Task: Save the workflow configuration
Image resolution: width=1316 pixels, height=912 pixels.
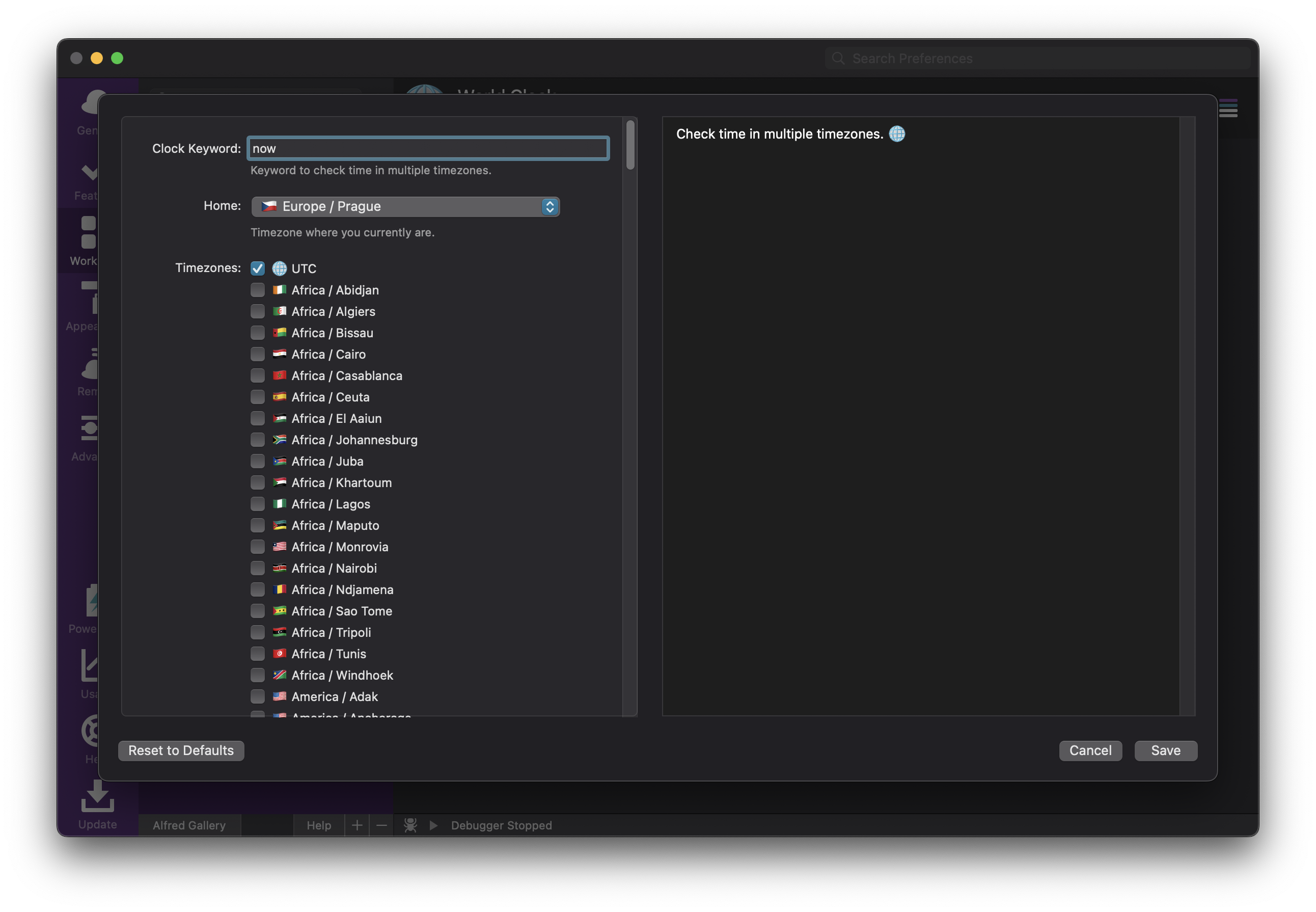Action: click(x=1165, y=750)
